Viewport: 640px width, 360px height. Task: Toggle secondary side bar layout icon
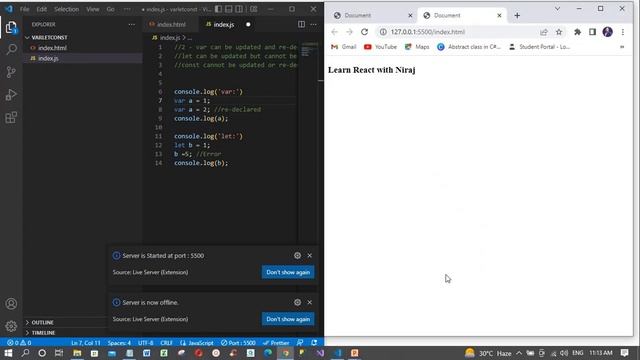pos(239,9)
